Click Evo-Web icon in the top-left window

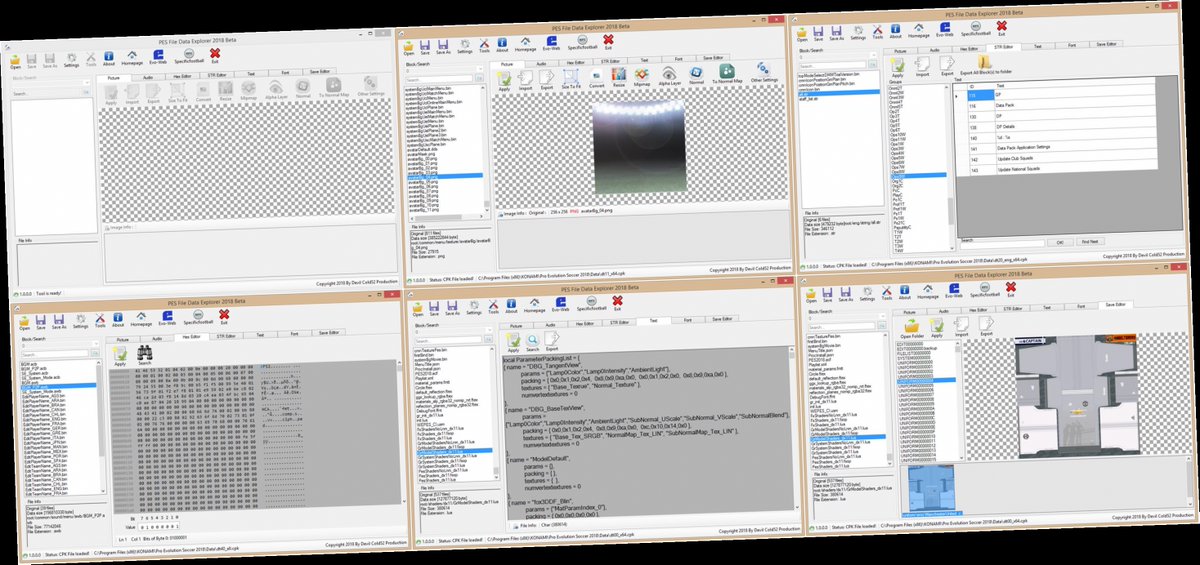(158, 57)
